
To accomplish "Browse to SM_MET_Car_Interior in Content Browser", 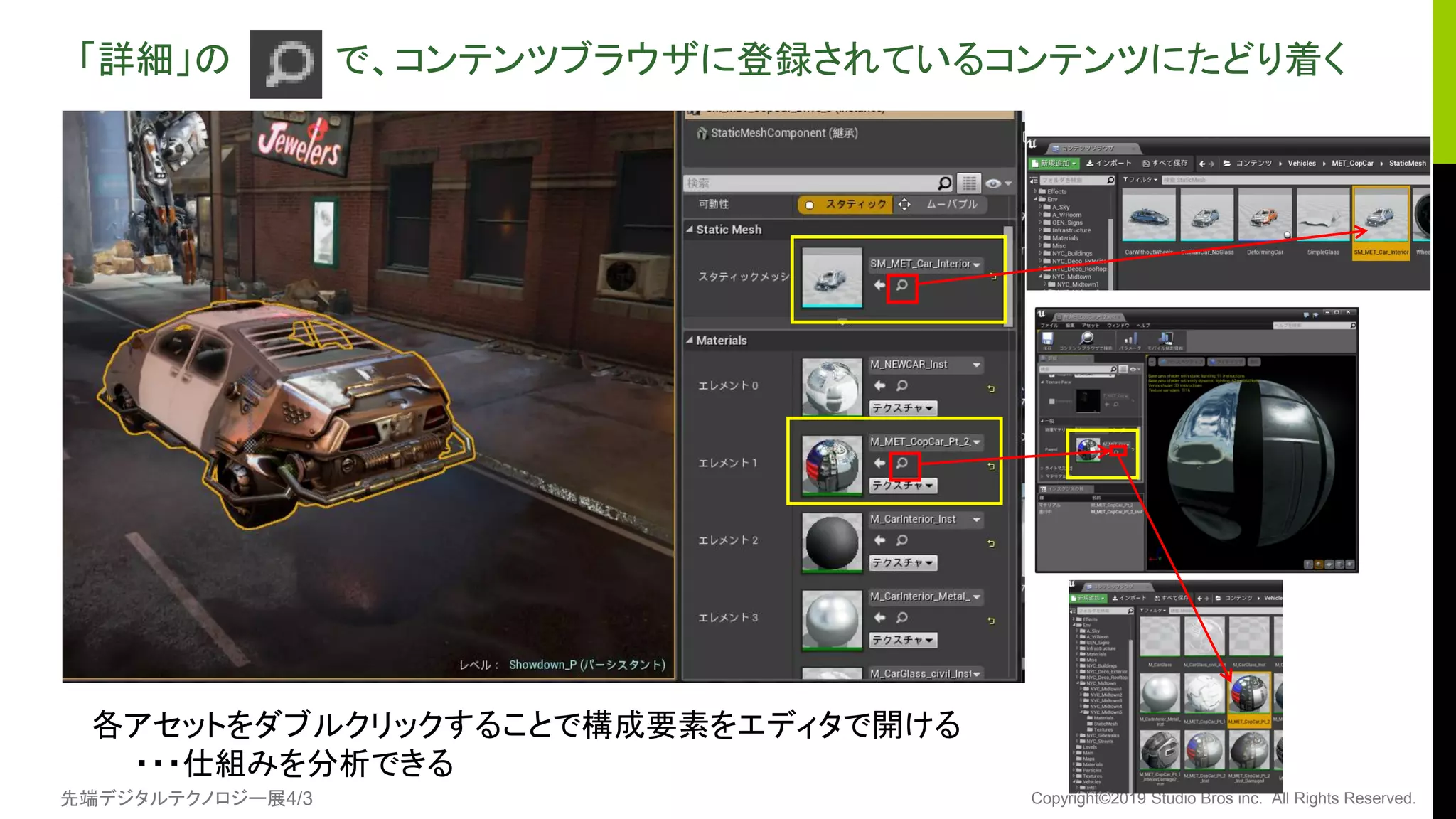I will [901, 285].
